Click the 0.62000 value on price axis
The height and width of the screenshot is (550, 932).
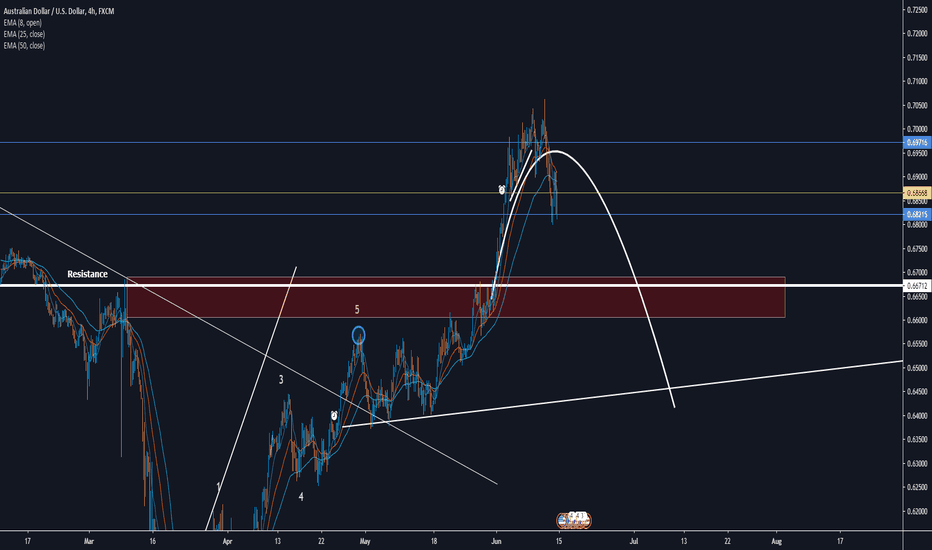tap(917, 511)
